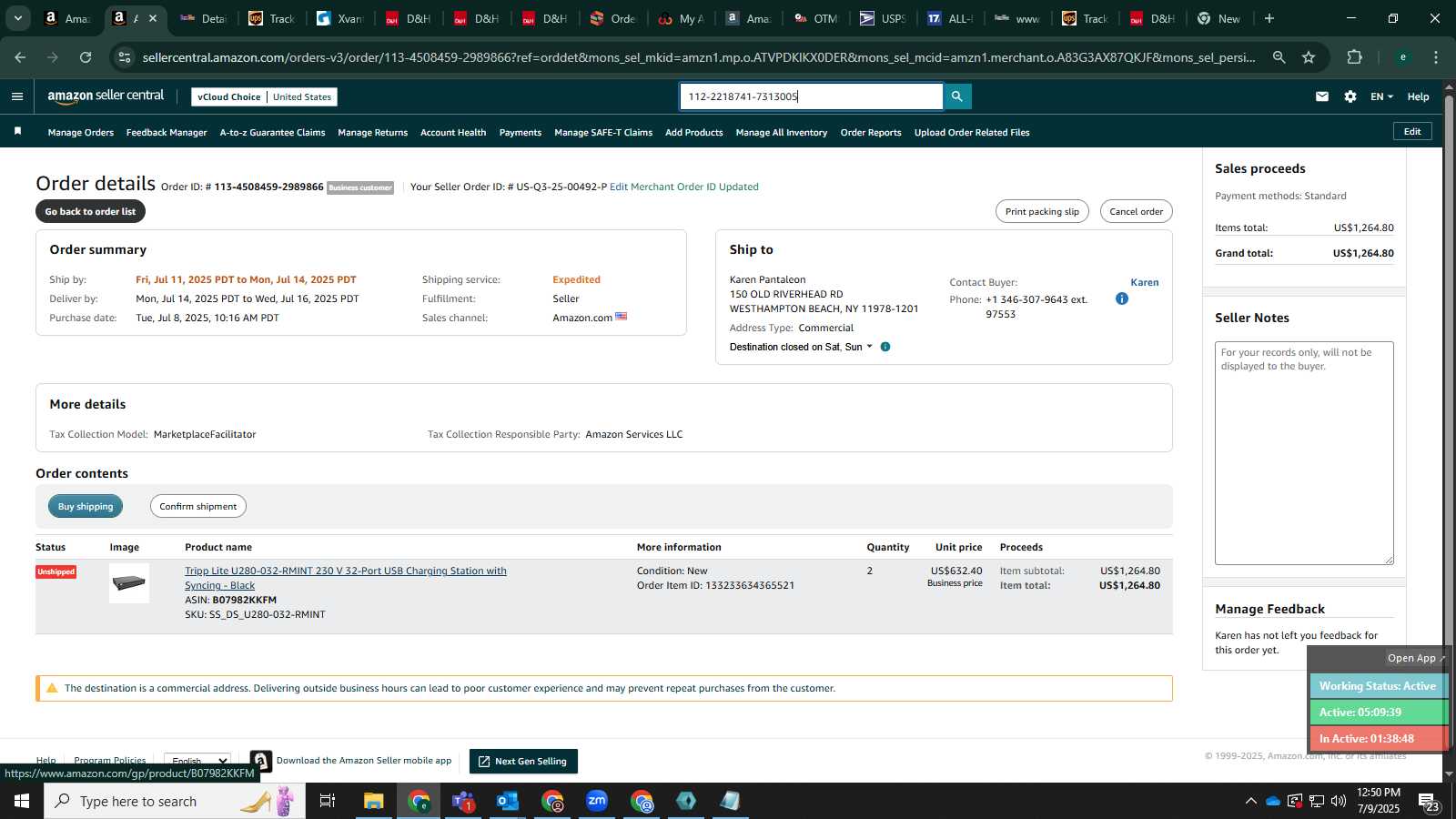1456x819 pixels.
Task: Go to Add Products
Action: click(x=694, y=133)
